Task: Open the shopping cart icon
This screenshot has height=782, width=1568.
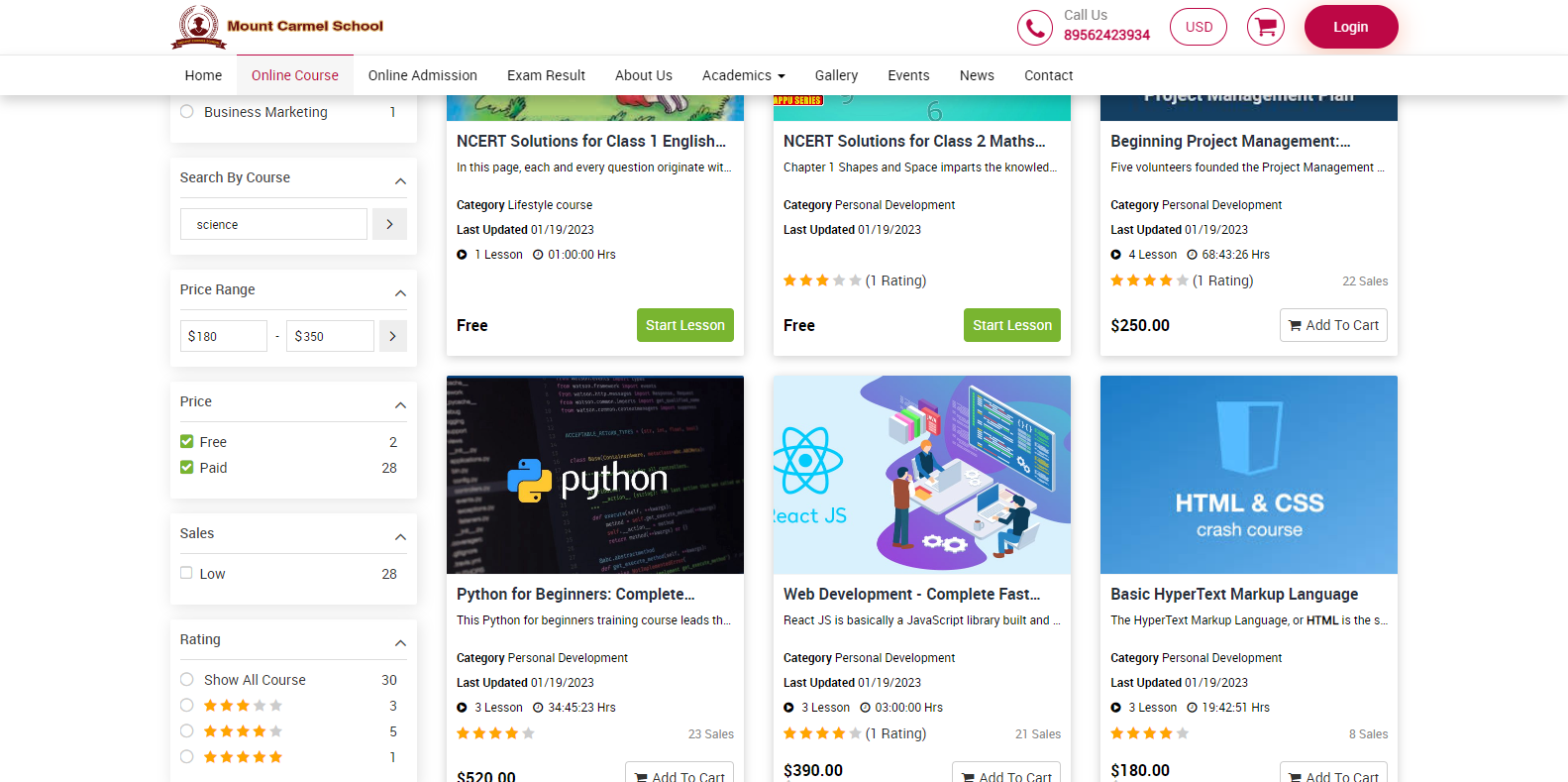Action: [x=1265, y=27]
